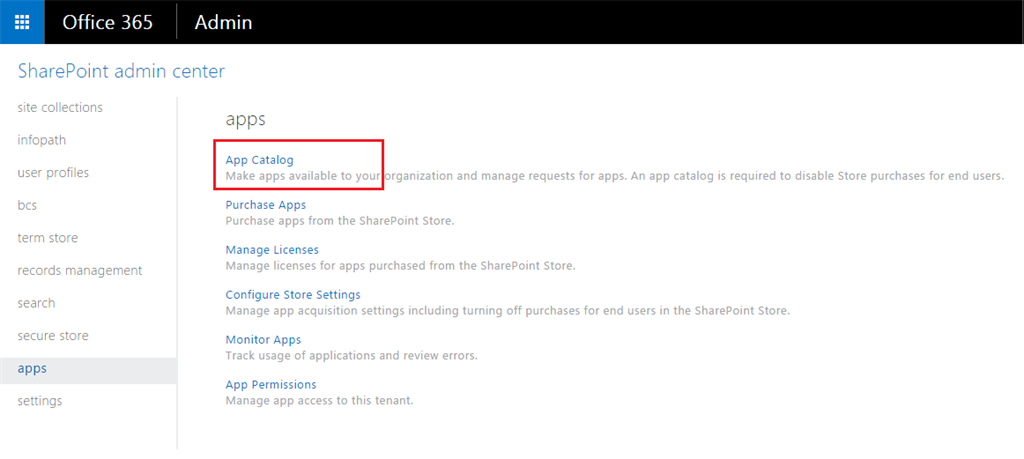
Task: Open the SharePoint admin center title
Action: pyautogui.click(x=121, y=70)
